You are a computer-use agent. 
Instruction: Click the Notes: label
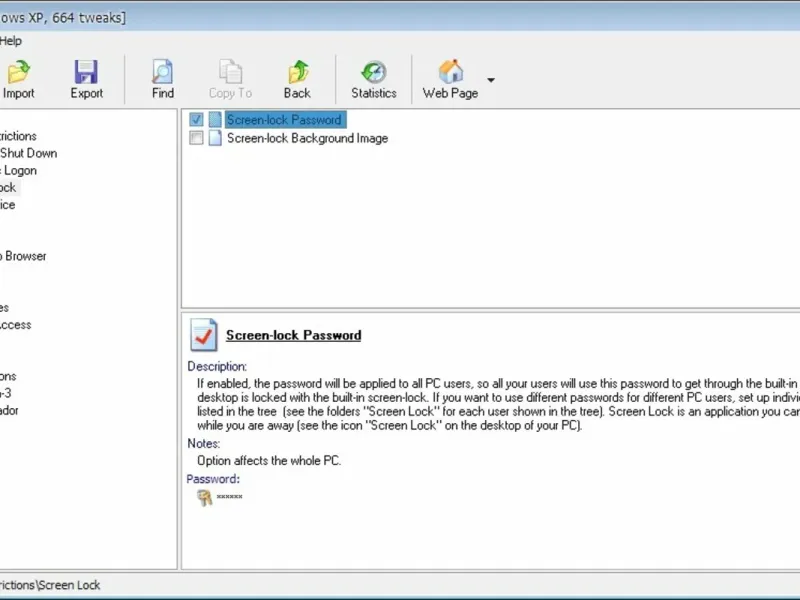pyautogui.click(x=204, y=443)
